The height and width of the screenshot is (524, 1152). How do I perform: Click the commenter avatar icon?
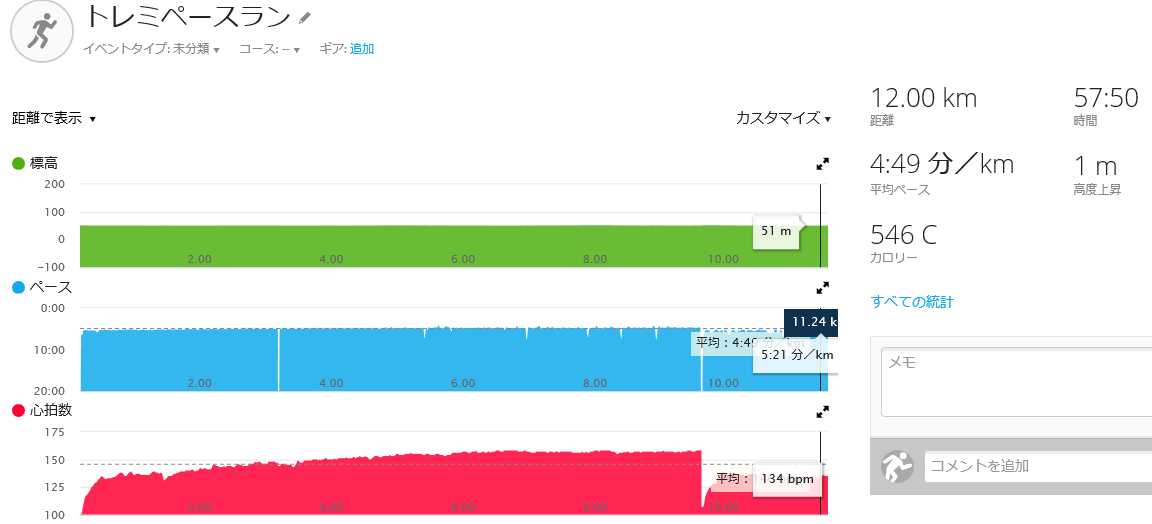point(897,466)
